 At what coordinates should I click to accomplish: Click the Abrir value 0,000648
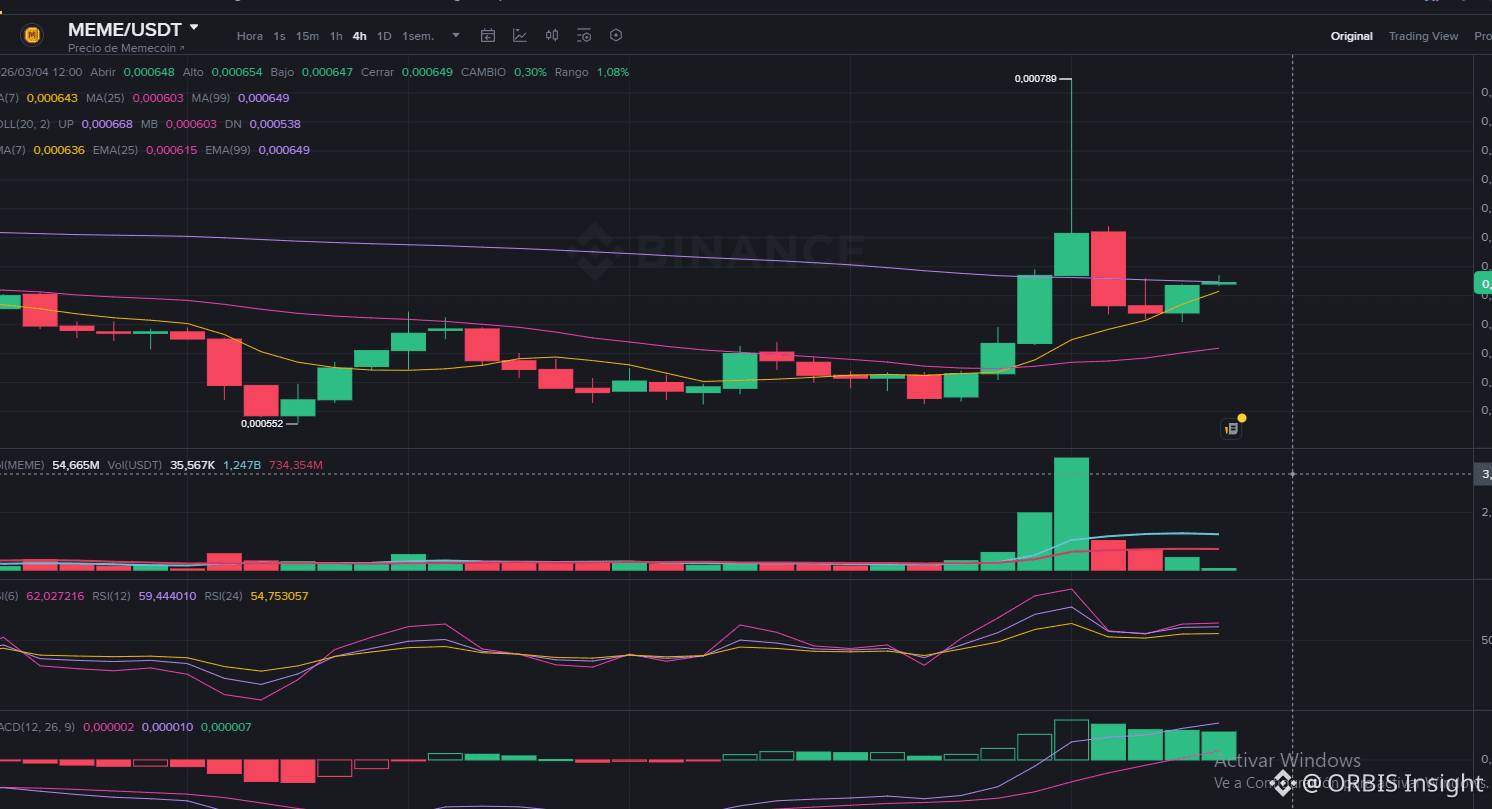150,72
